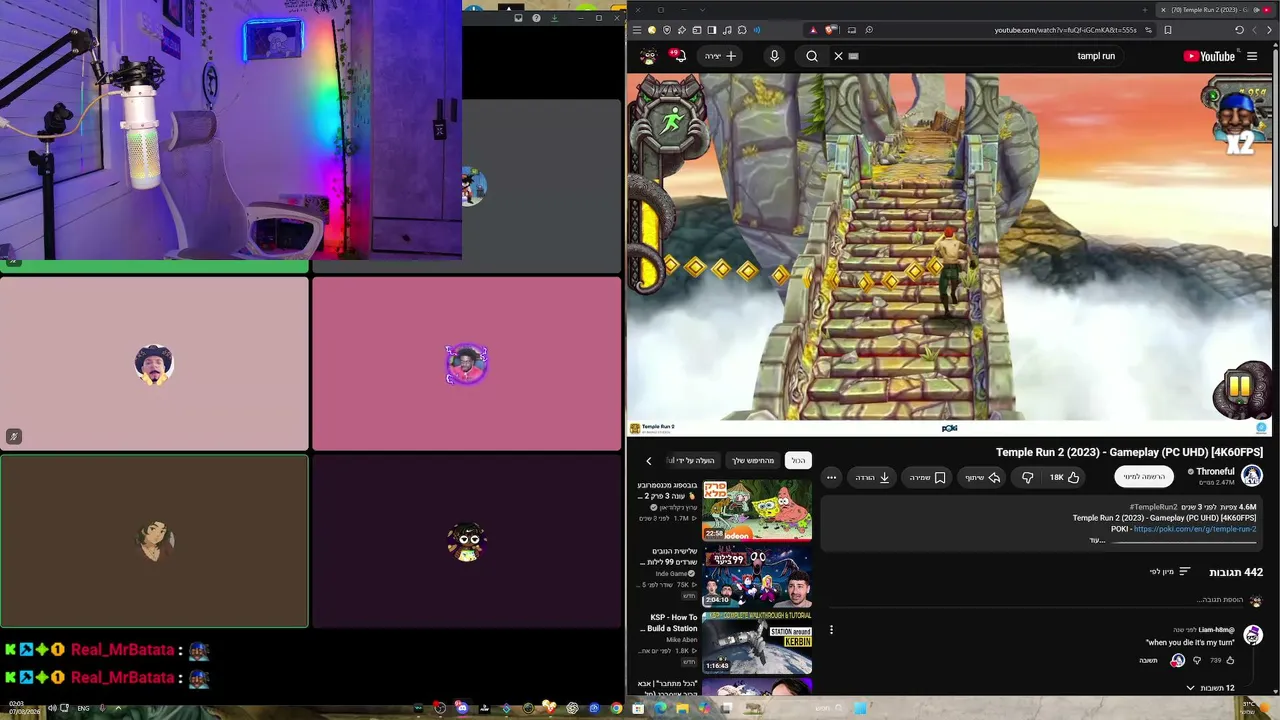The image size is (1280, 720).
Task: Start voice search with microphone icon
Action: coord(774,56)
